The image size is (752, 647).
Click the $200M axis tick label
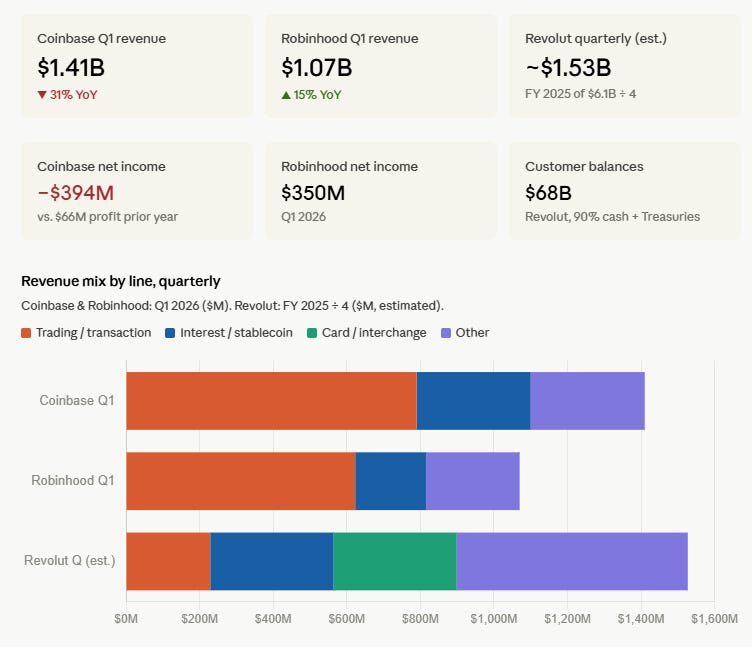click(200, 619)
